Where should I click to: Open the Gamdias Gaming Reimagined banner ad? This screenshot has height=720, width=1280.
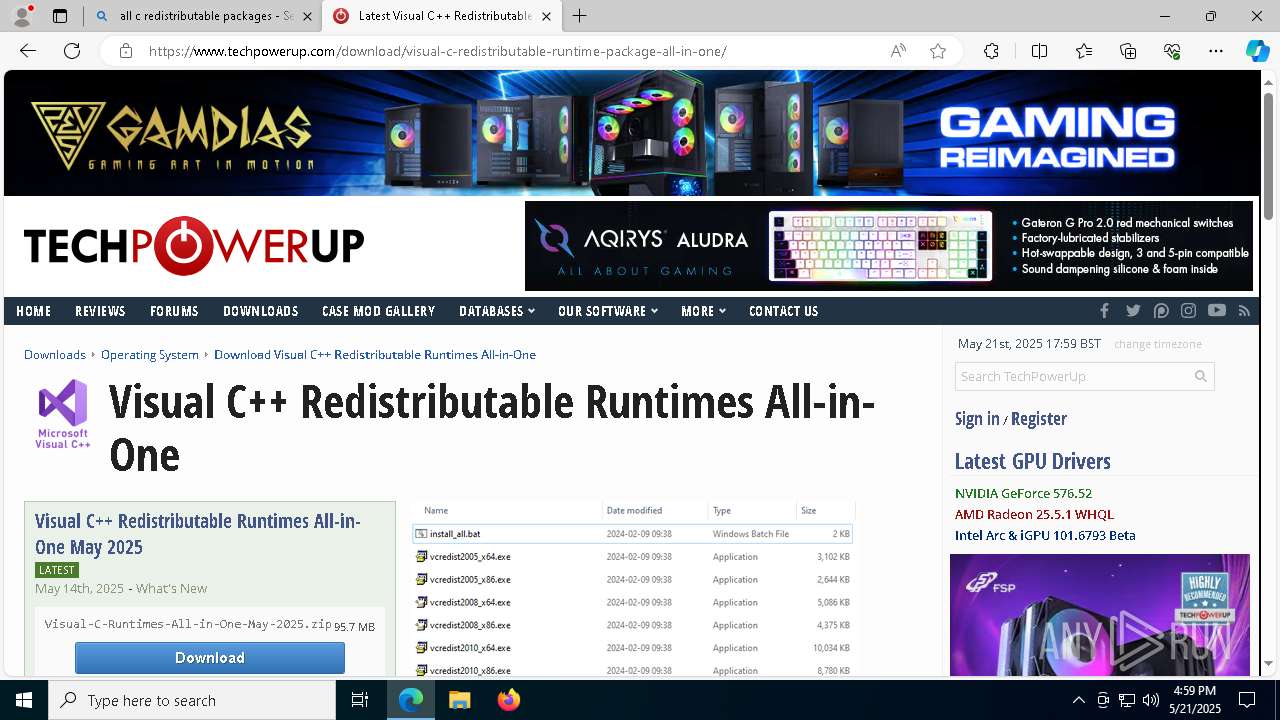pyautogui.click(x=632, y=133)
